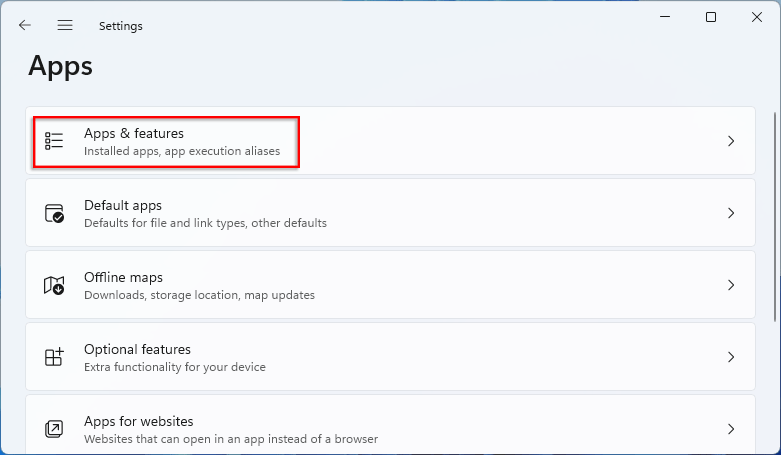Screen dimensions: 781x455
Task: Click 'Defaults for file and link types' text
Action: pos(165,223)
